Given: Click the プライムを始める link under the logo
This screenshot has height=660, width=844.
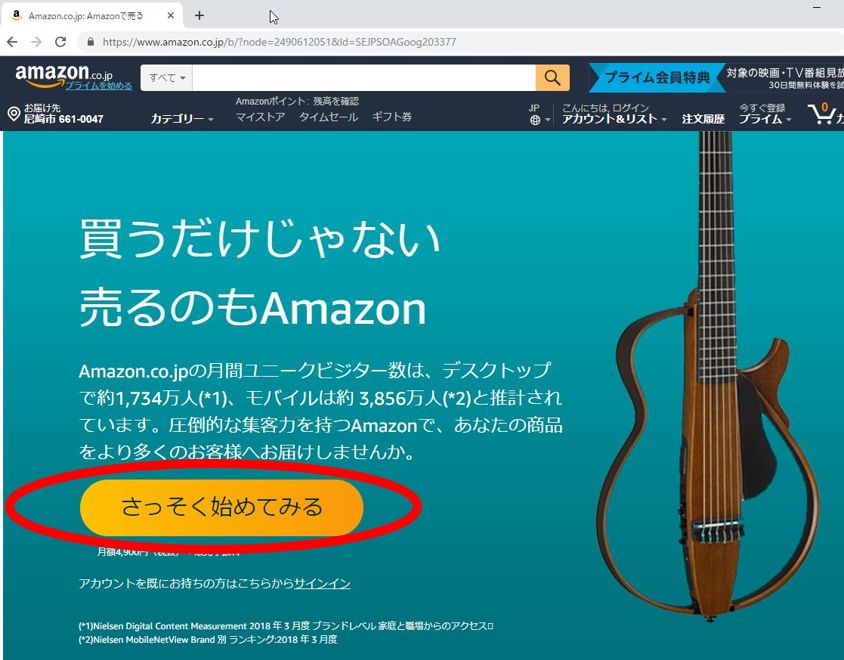Looking at the screenshot, I should (99, 86).
